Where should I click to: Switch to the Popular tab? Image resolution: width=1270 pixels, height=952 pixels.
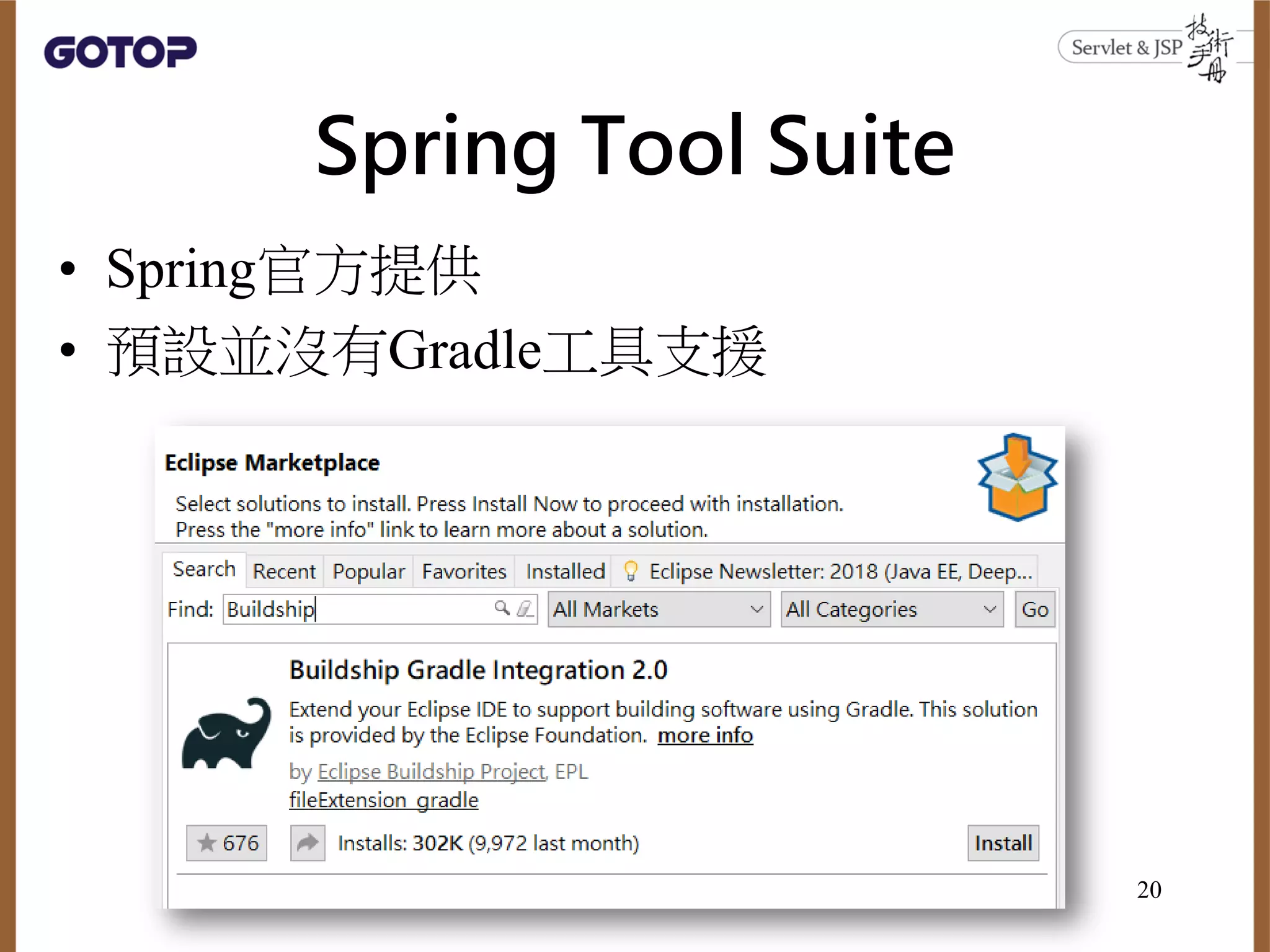point(368,571)
